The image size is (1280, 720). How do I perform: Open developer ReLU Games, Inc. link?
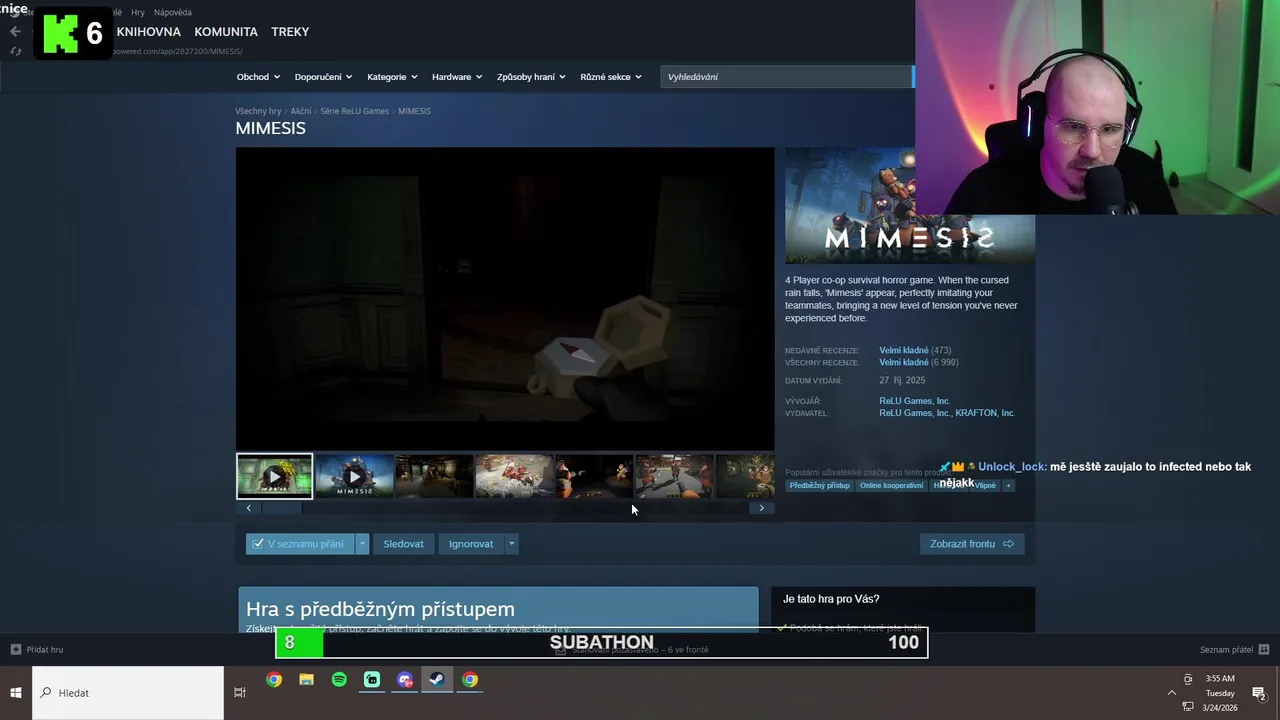point(915,401)
